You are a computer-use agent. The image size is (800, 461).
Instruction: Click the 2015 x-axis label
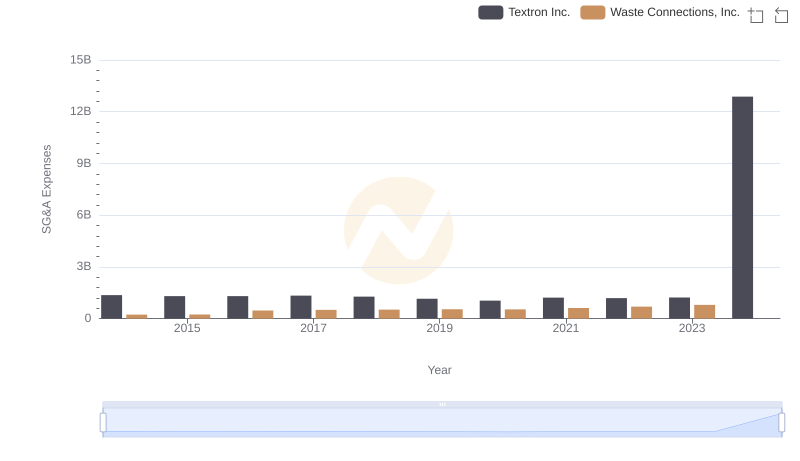click(187, 328)
